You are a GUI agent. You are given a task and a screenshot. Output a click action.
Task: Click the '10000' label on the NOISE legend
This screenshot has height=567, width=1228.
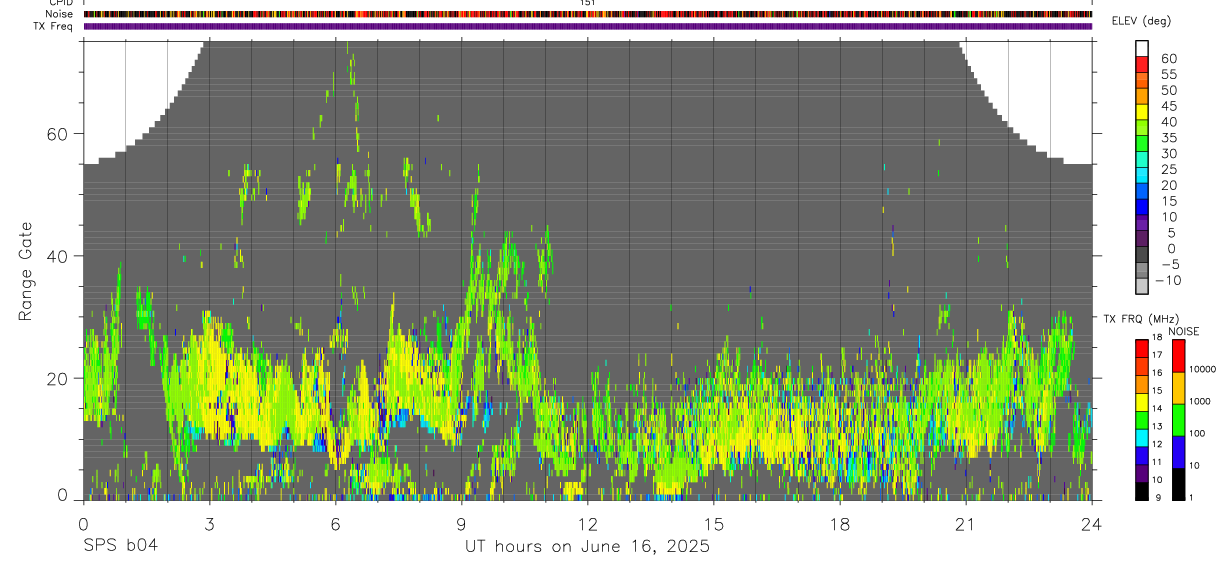1205,369
